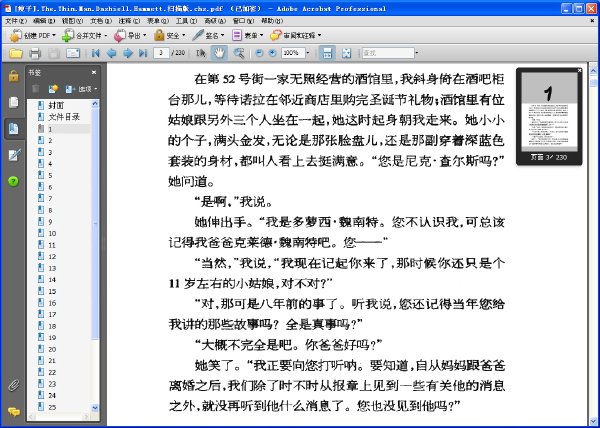Go to previous page arrow
600x428 pixels.
[x=111, y=53]
